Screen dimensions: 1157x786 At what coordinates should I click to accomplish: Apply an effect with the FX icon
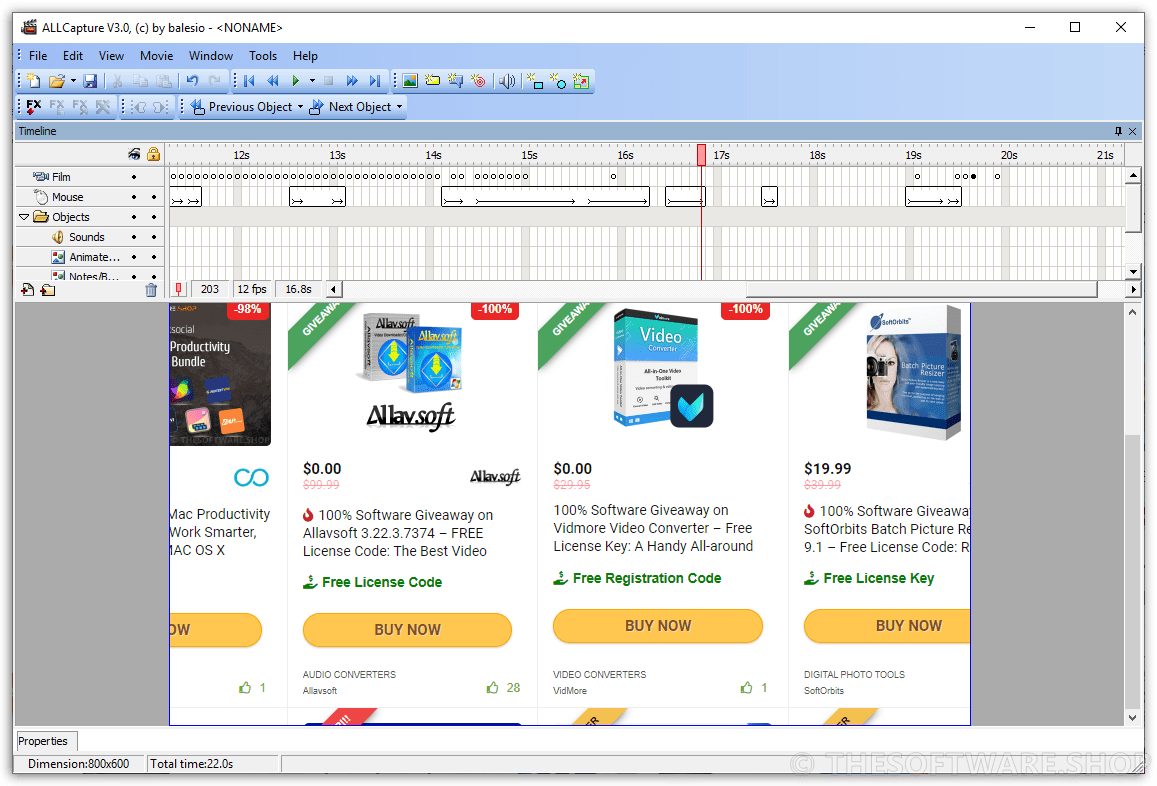click(34, 106)
